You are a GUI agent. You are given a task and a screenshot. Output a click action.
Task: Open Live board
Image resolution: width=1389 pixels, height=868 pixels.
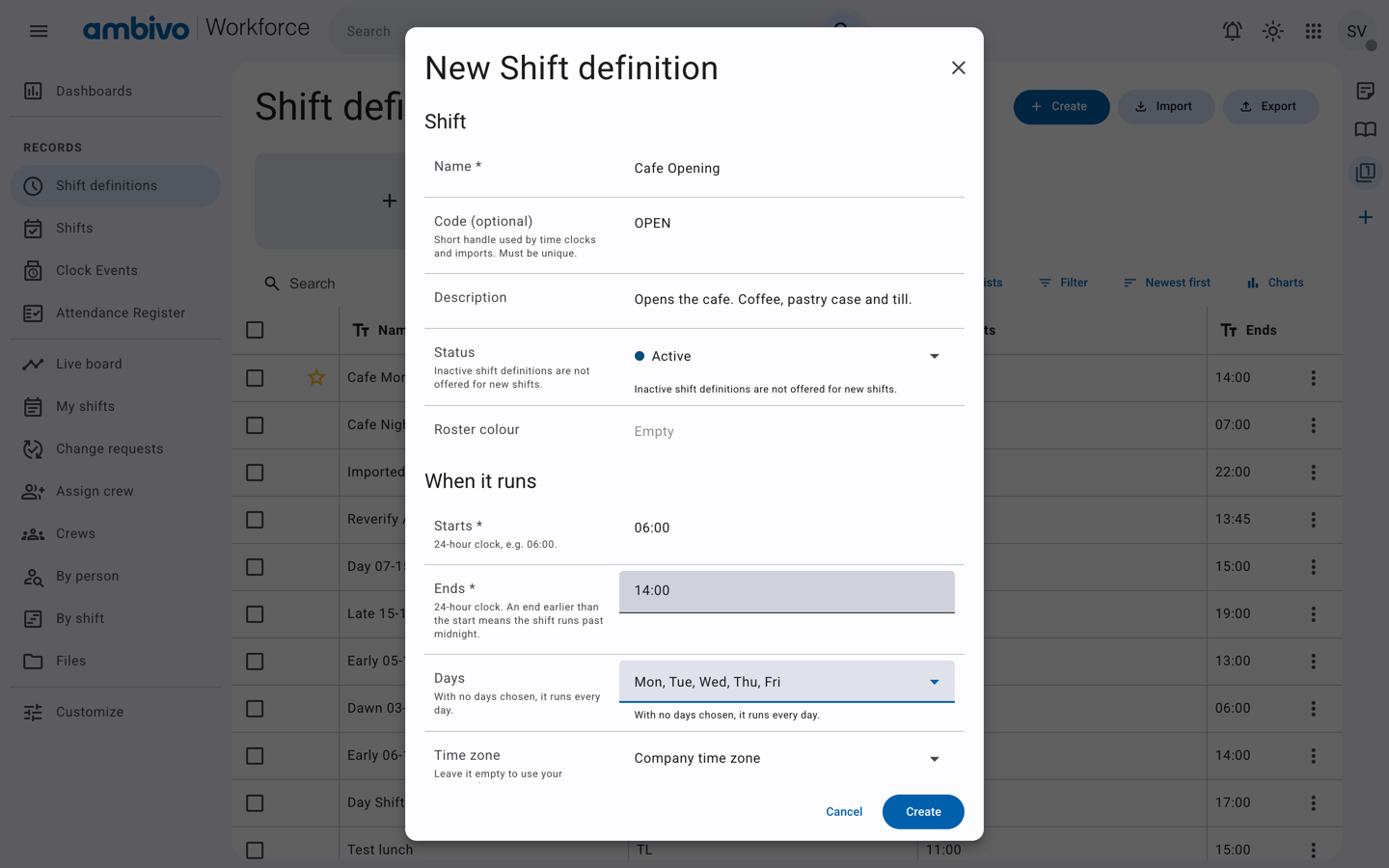coord(116,364)
